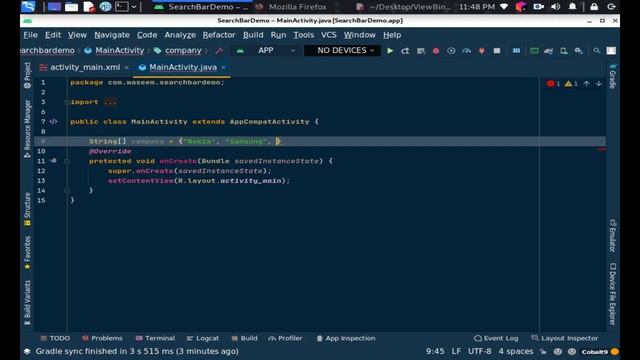Open the 4 spaces indent selector
Image resolution: width=640 pixels, height=360 pixels.
pos(516,351)
